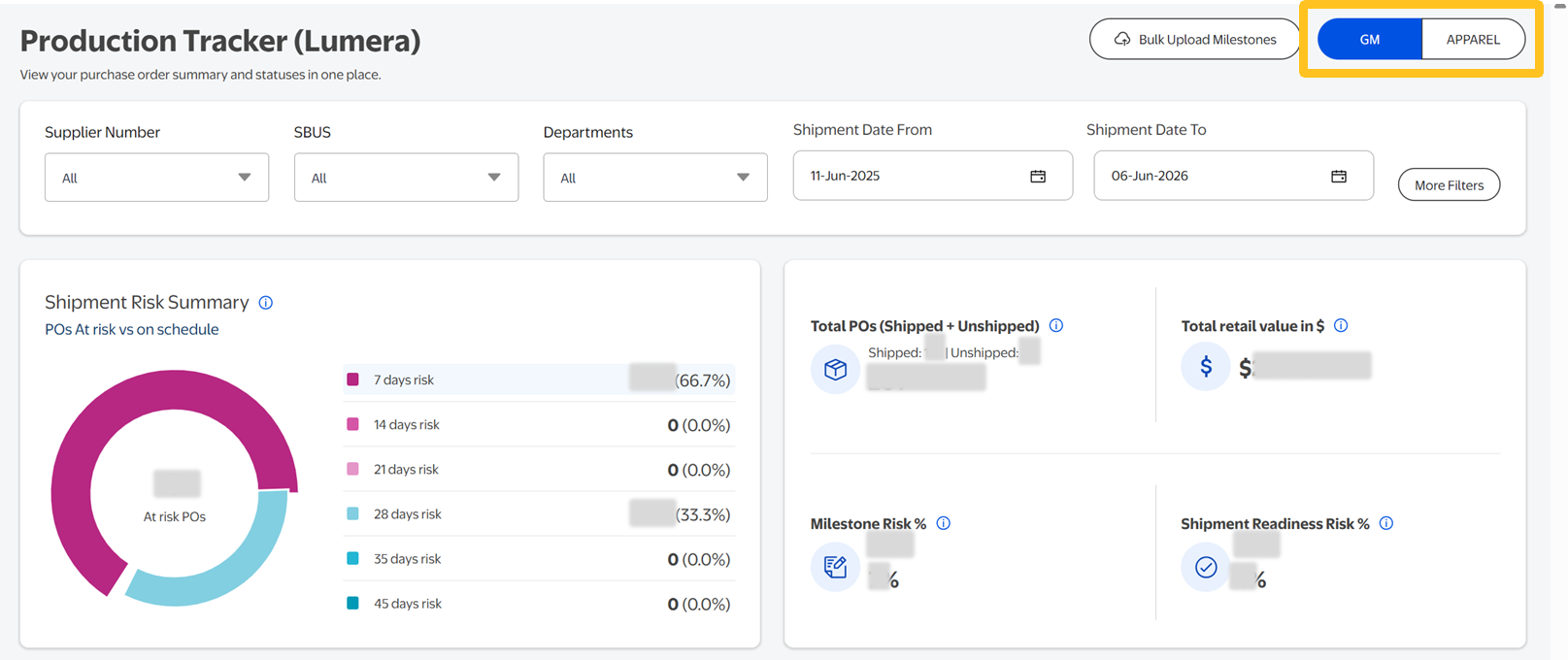Click info icon beside Shipment Readiness Risk %

[1386, 523]
